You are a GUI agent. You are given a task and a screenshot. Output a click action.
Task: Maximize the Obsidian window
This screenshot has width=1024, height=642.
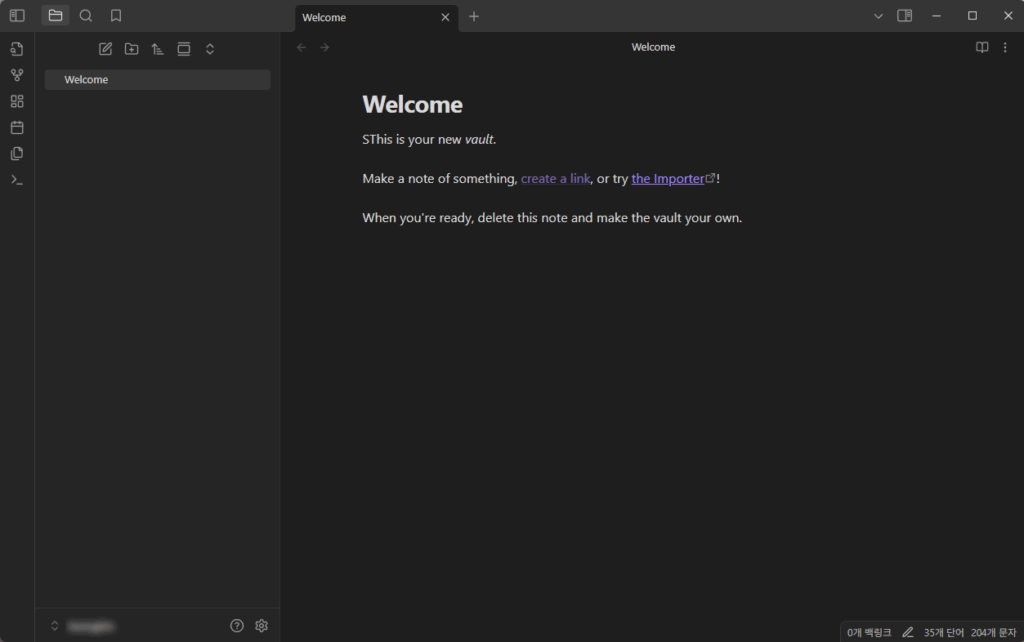click(x=972, y=16)
